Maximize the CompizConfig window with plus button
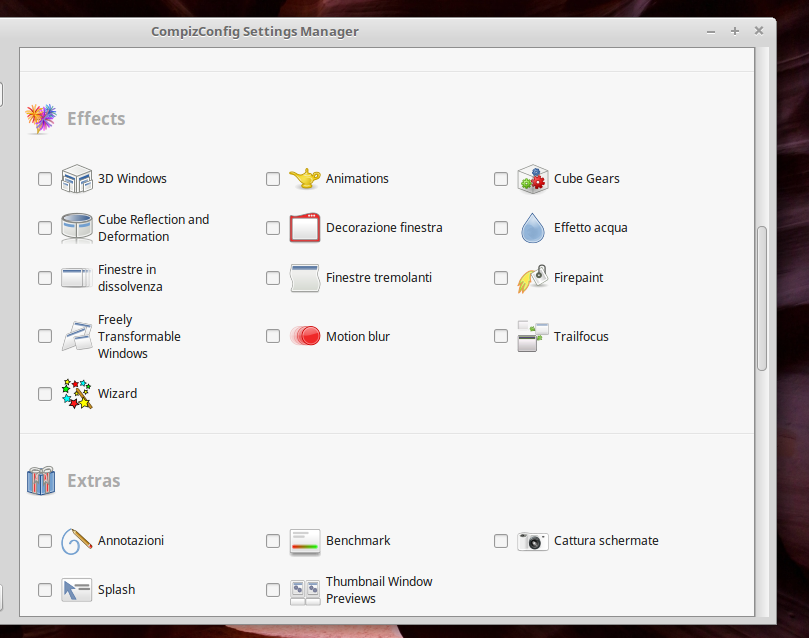The height and width of the screenshot is (638, 809). point(735,31)
